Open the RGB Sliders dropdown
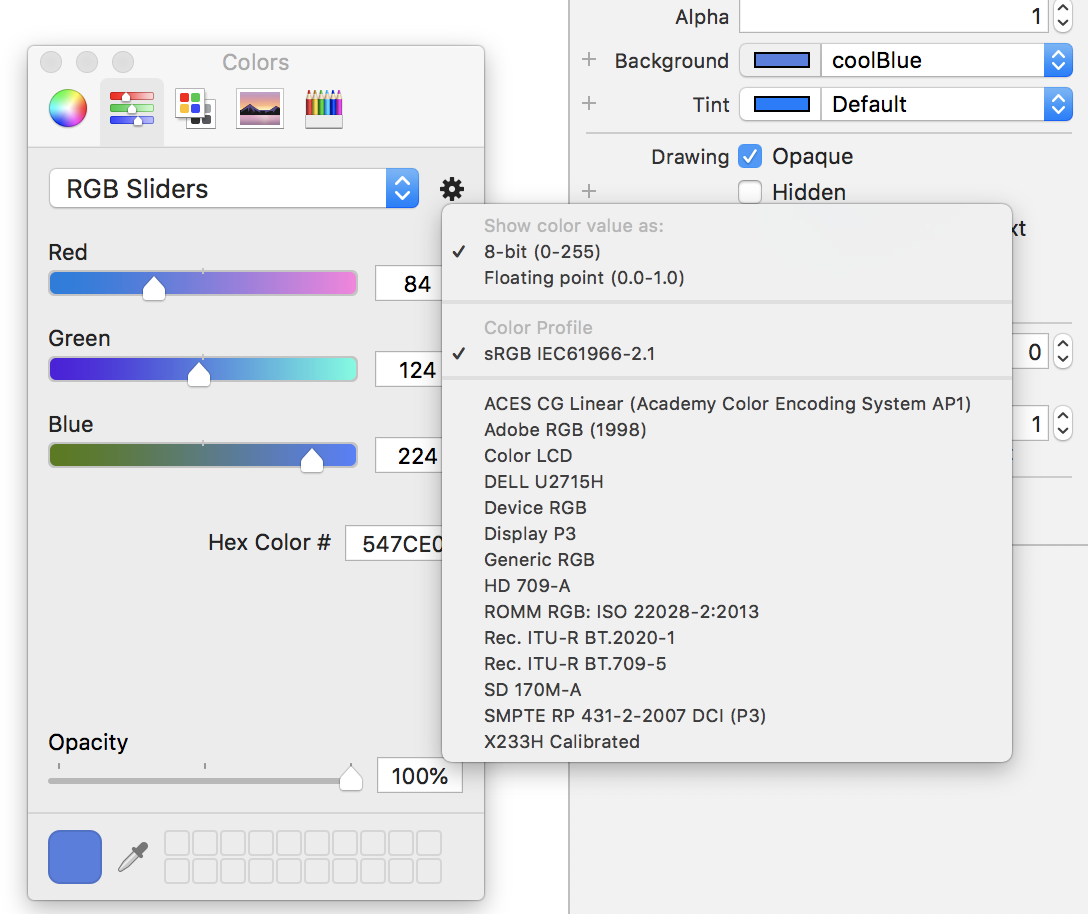Viewport: 1088px width, 914px height. click(402, 188)
